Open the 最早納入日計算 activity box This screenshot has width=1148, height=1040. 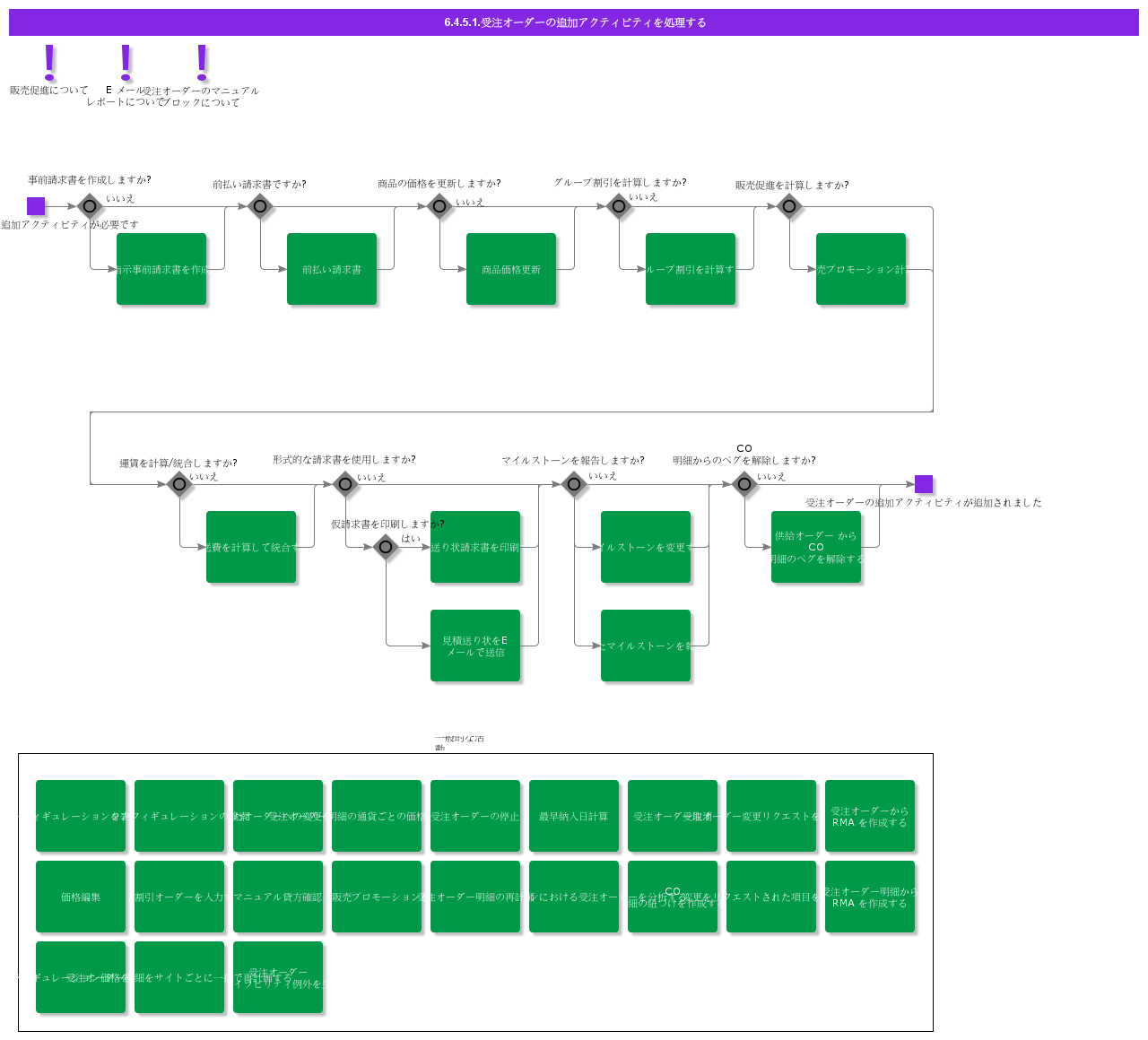(574, 816)
